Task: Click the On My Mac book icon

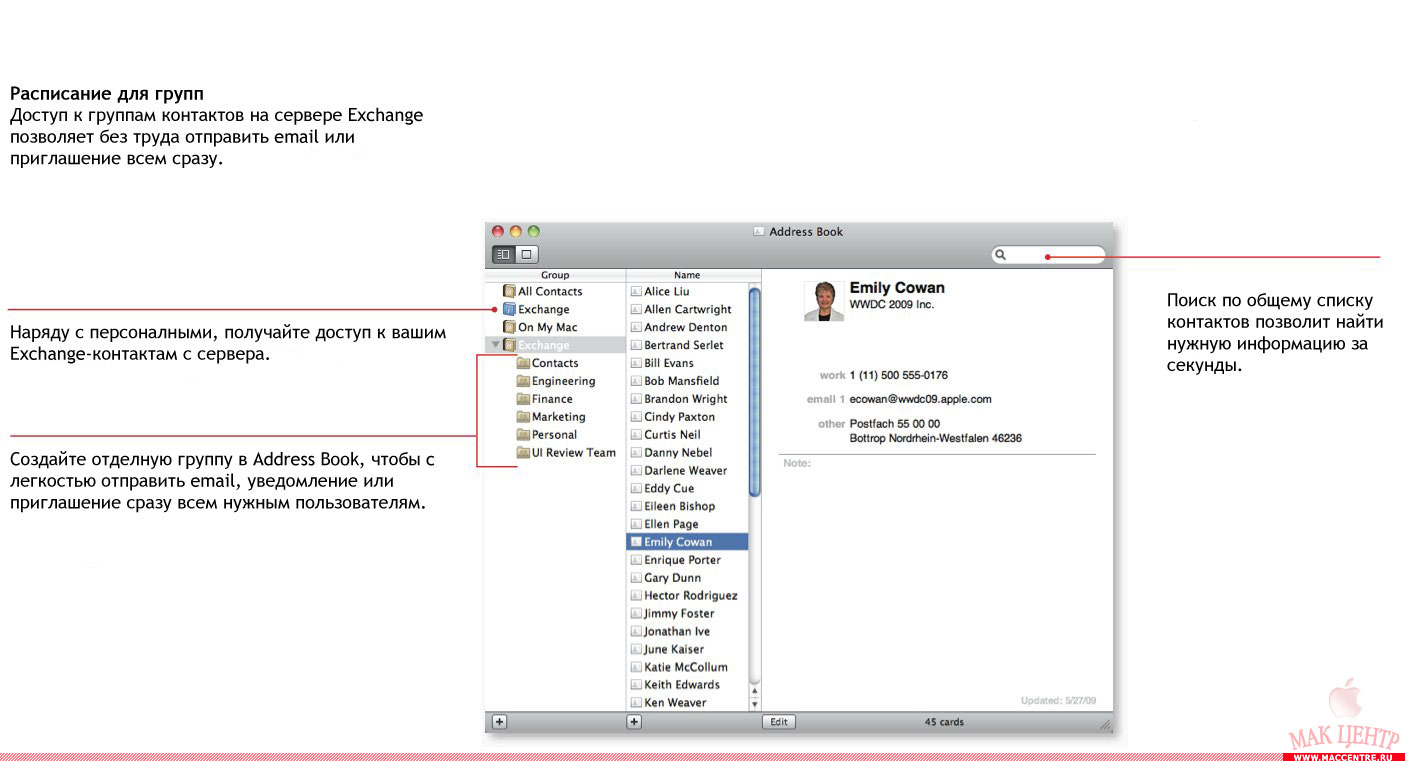Action: point(509,327)
